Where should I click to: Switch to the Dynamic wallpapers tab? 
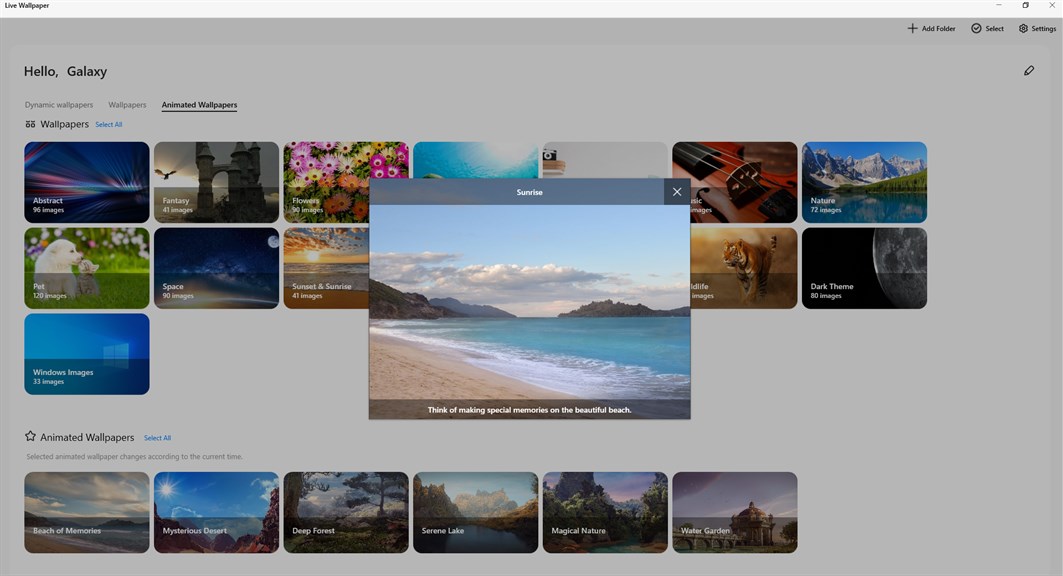[x=59, y=105]
